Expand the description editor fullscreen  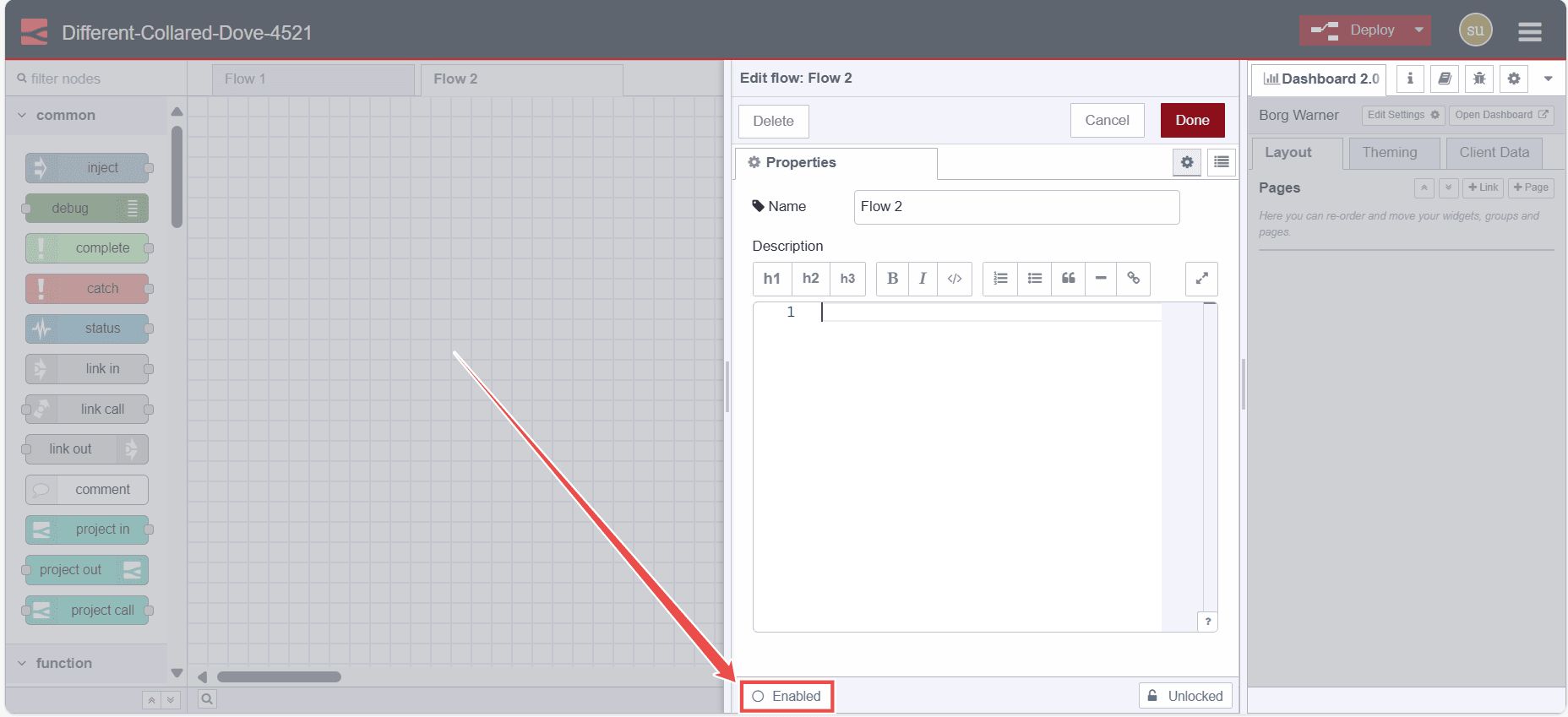tap(1201, 279)
